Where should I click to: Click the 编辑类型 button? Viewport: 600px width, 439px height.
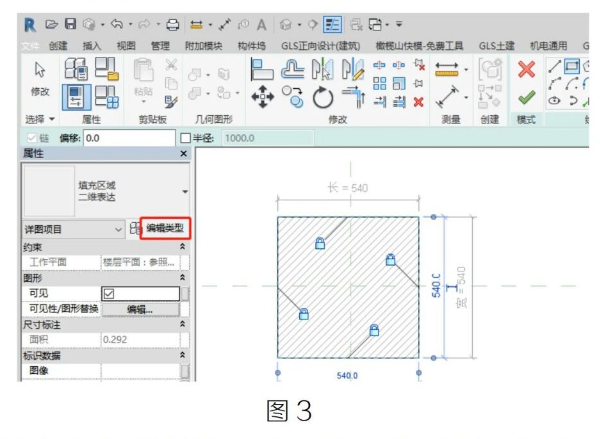coord(165,228)
